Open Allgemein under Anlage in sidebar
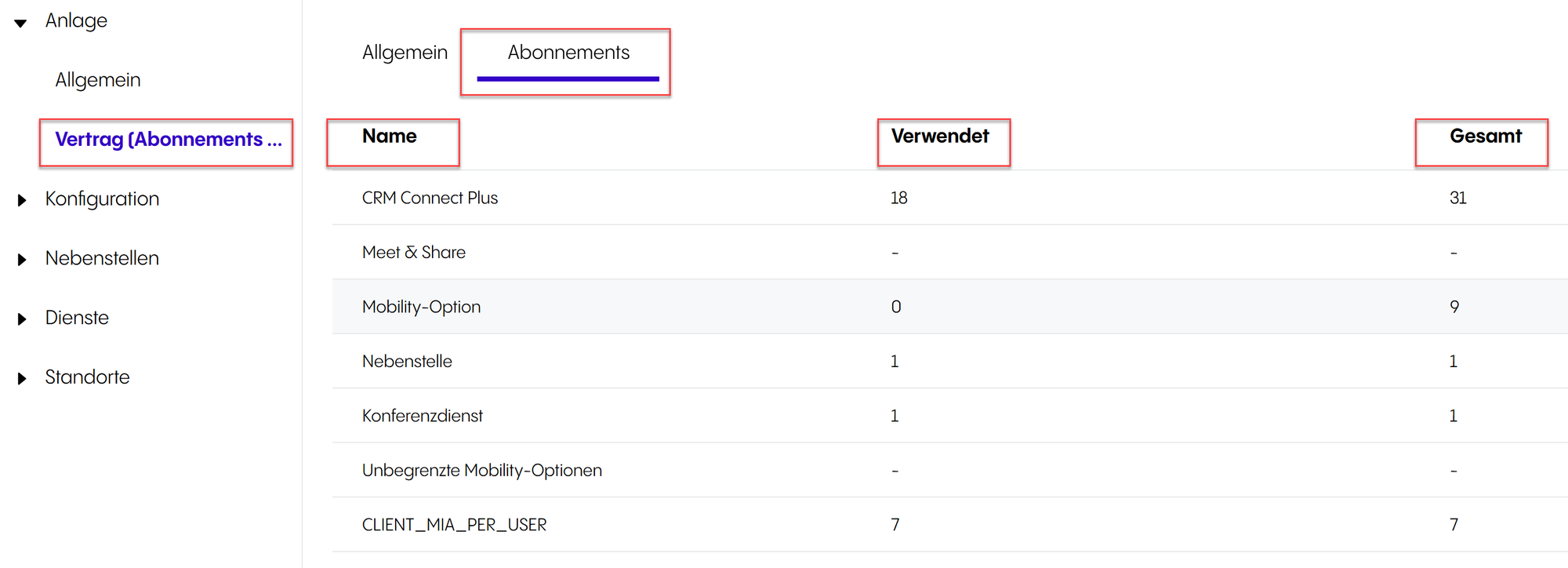This screenshot has height=568, width=1568. pyautogui.click(x=98, y=80)
